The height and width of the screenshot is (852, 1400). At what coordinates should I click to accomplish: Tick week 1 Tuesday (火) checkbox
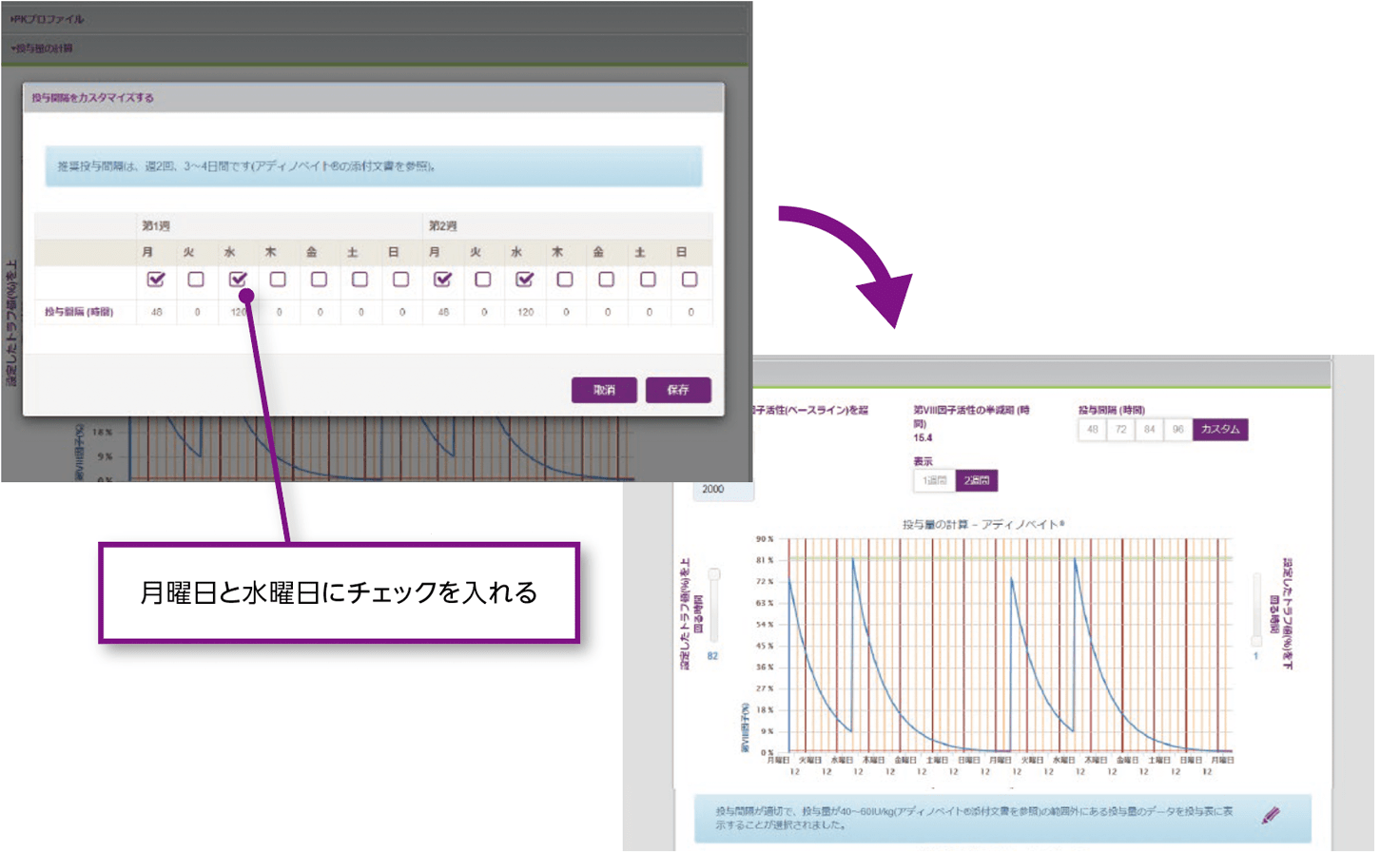coord(196,280)
